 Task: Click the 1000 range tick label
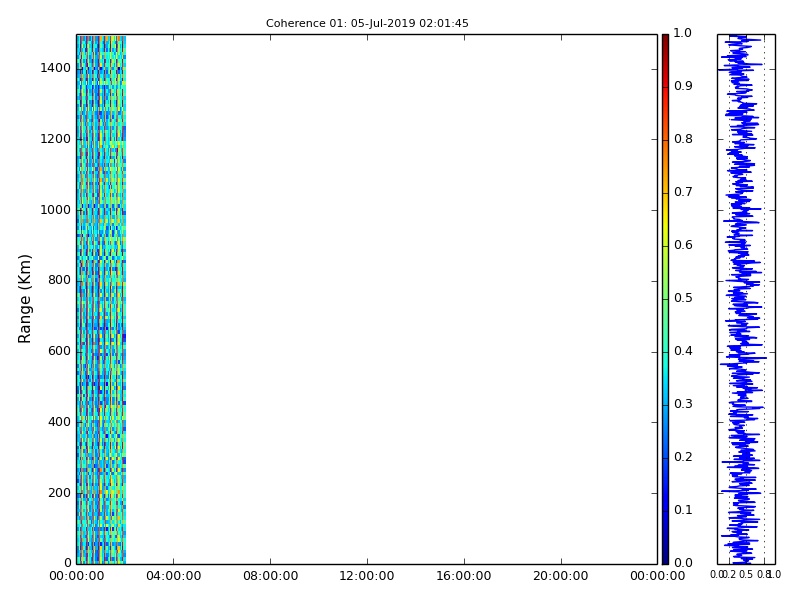point(56,210)
